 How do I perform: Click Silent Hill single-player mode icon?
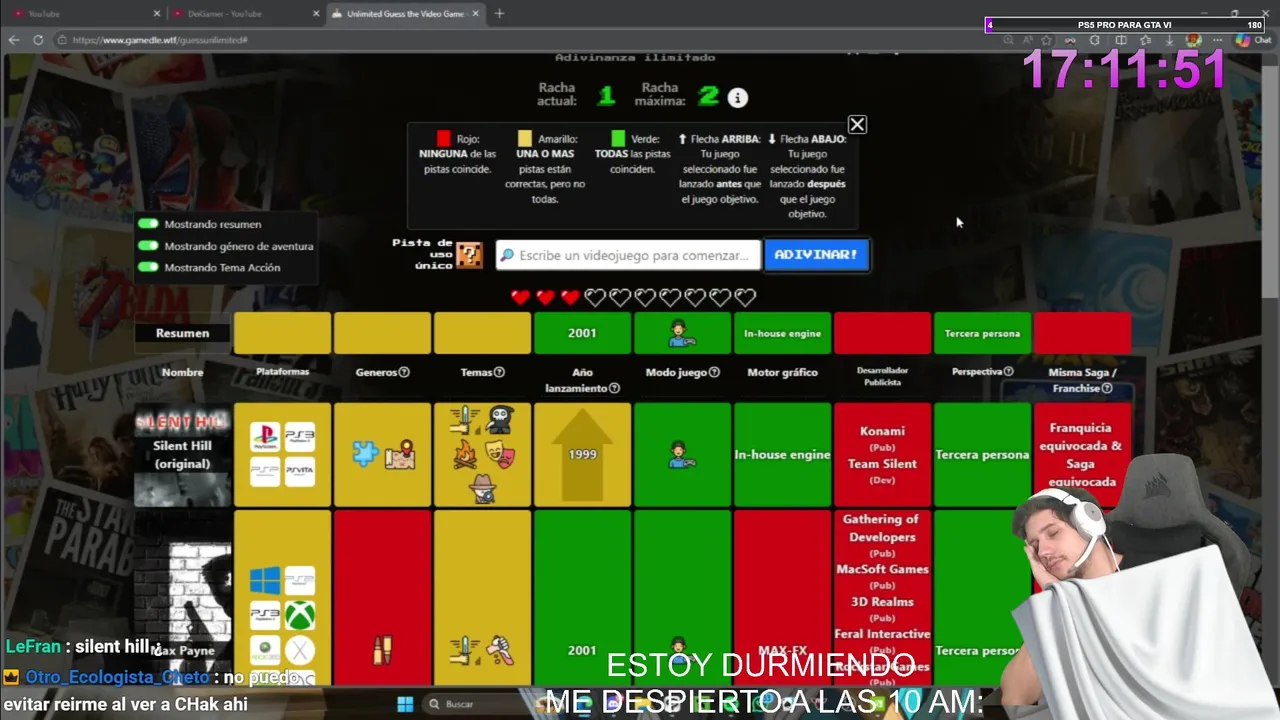pos(682,455)
